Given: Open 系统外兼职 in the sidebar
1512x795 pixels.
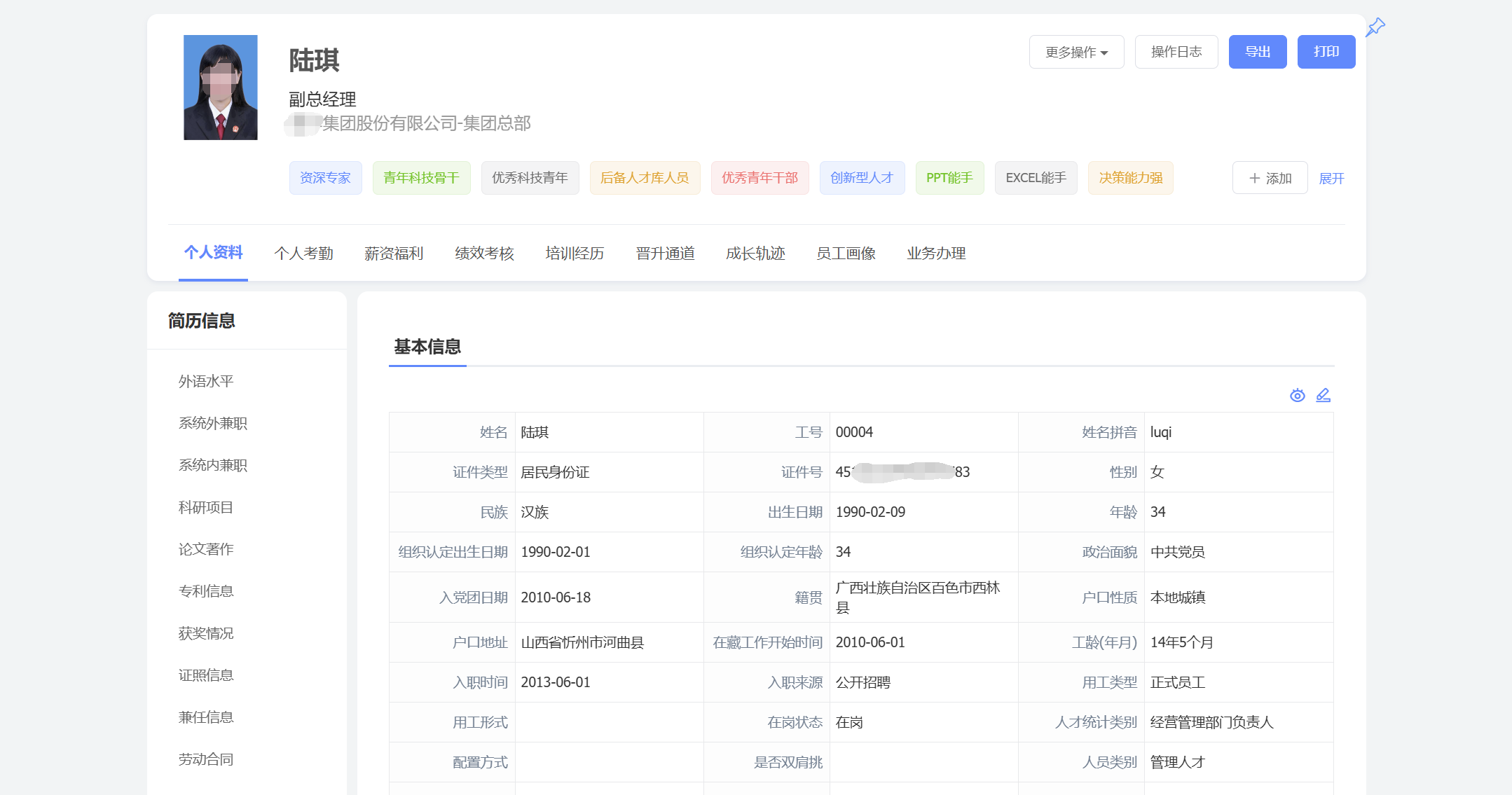Looking at the screenshot, I should tap(213, 423).
